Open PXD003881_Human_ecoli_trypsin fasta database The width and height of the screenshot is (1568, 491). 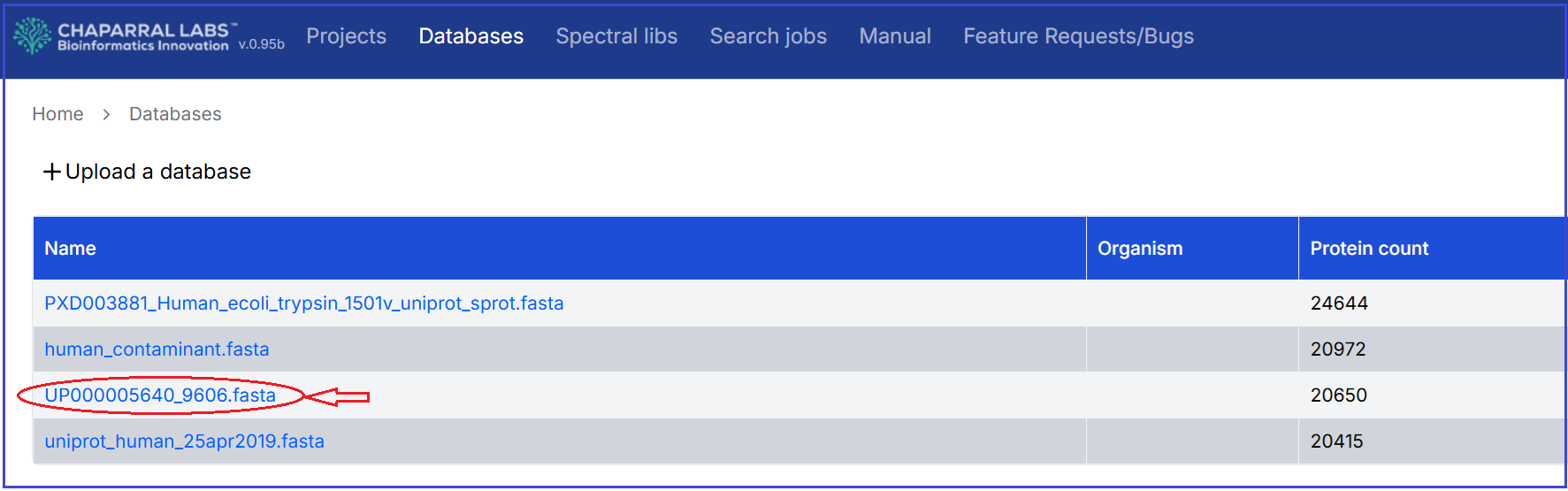point(303,303)
